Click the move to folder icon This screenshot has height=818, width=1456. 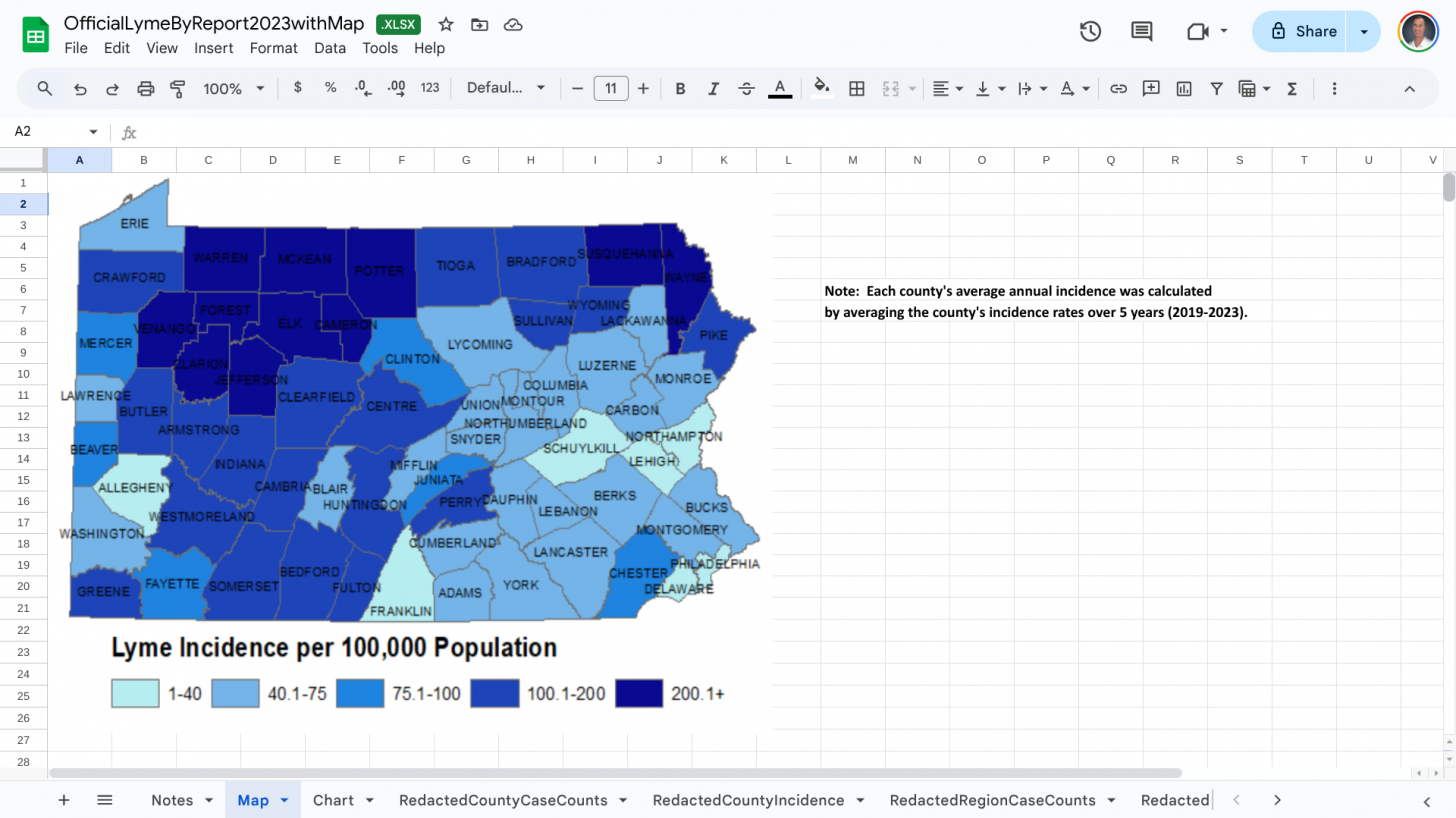479,24
